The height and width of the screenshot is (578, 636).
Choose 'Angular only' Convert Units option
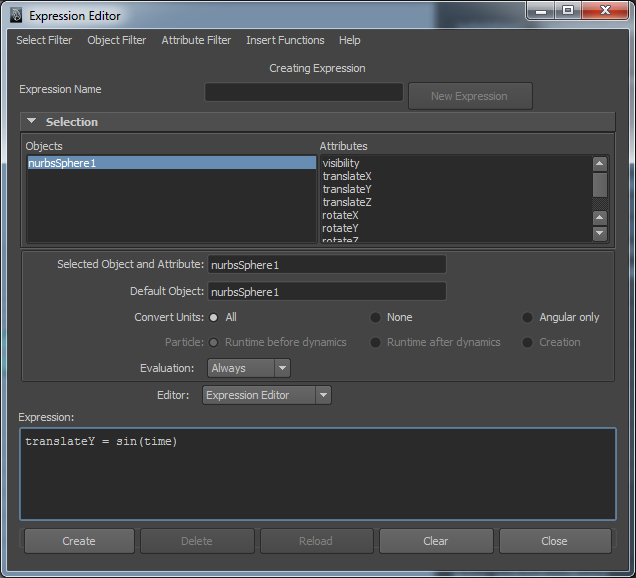tap(528, 317)
